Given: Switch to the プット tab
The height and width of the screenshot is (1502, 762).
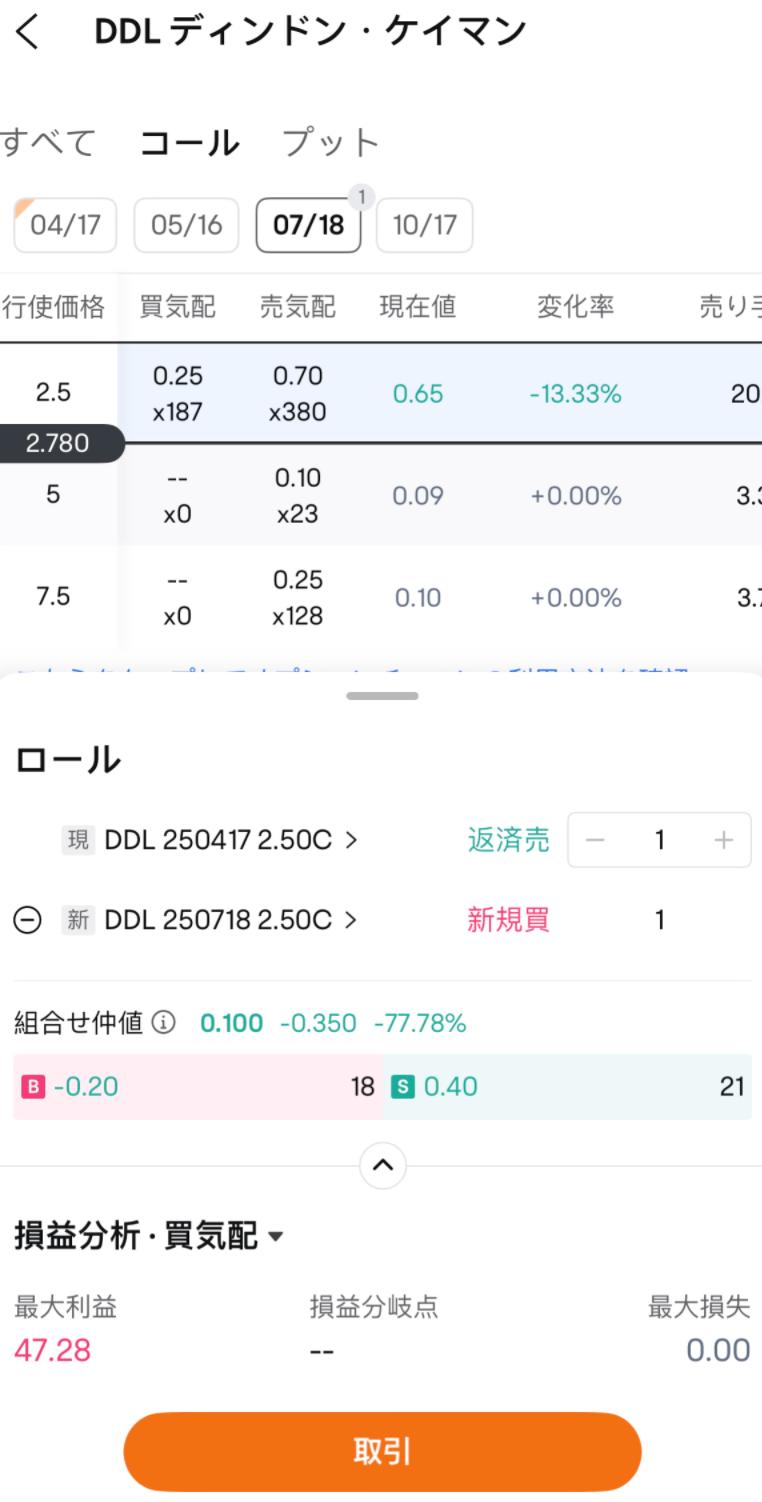Looking at the screenshot, I should click(331, 143).
